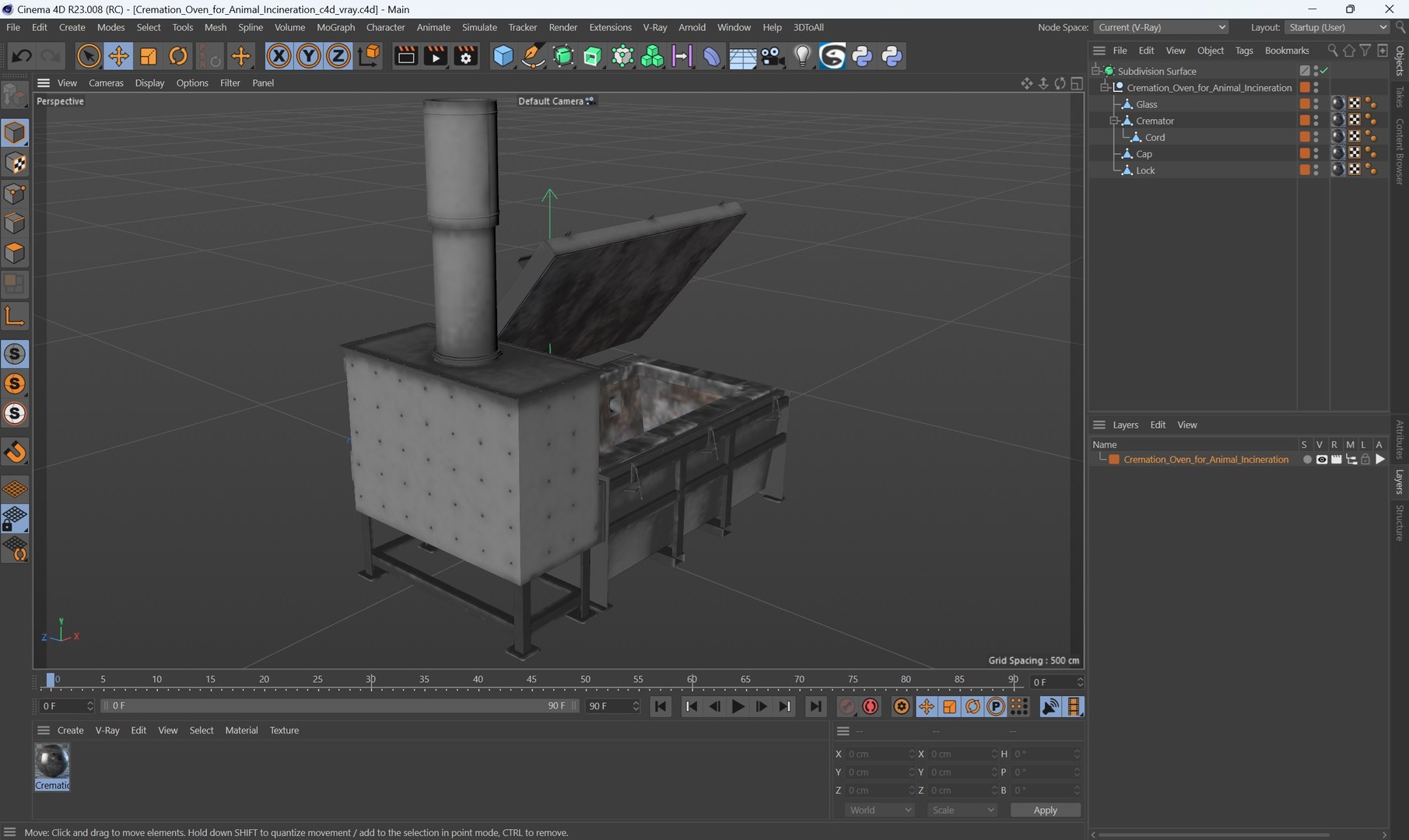This screenshot has width=1409, height=840.
Task: Open the MoGraph menu
Action: tap(335, 27)
